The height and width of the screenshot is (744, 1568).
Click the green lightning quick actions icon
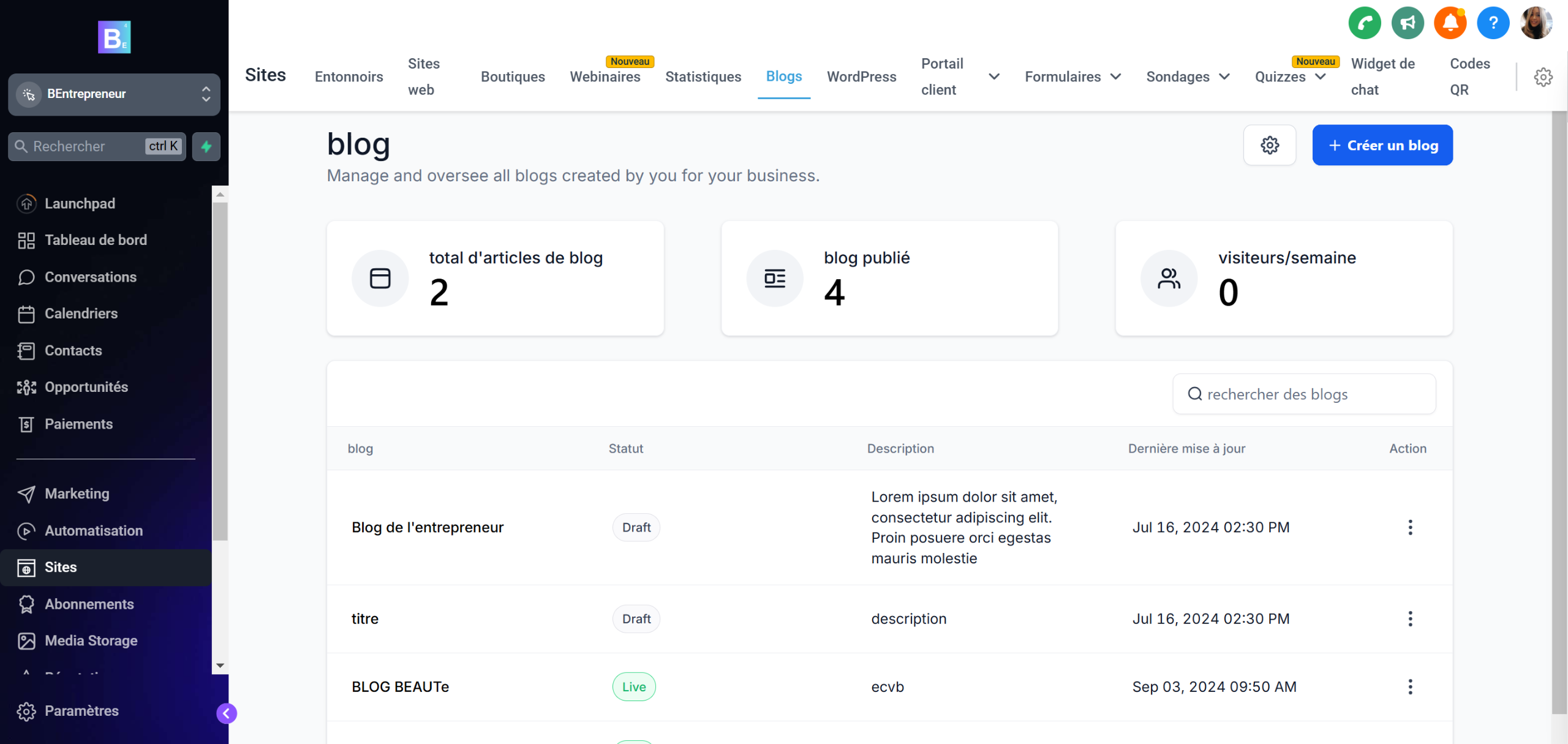206,146
